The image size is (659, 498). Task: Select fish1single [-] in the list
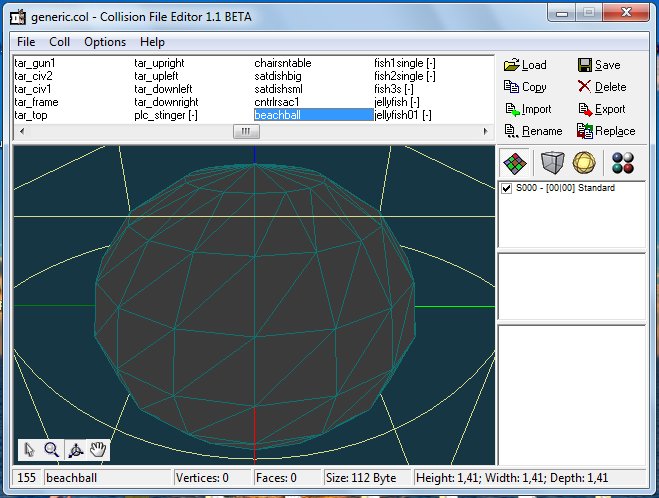tap(405, 63)
